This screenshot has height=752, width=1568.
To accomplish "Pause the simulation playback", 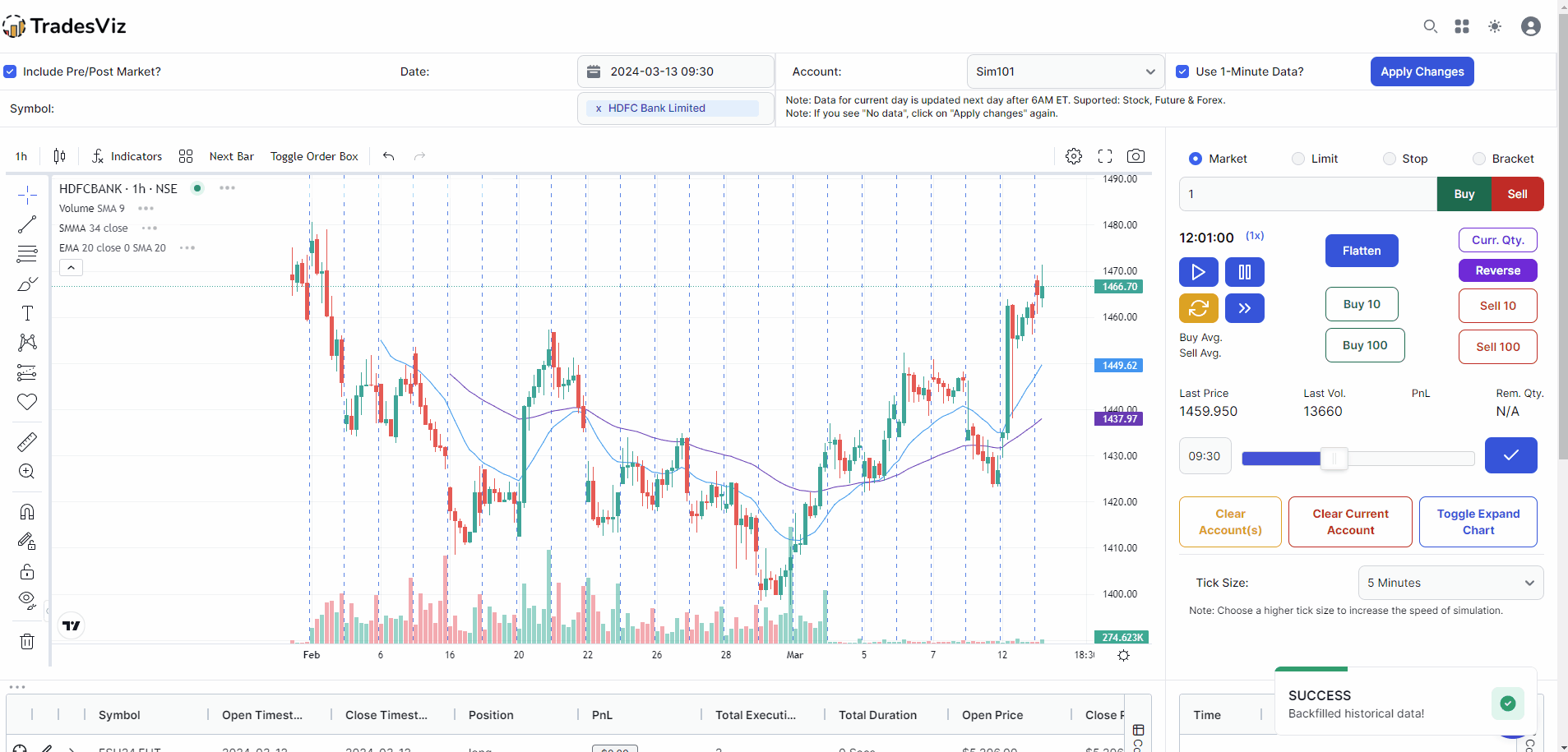I will tap(1245, 272).
